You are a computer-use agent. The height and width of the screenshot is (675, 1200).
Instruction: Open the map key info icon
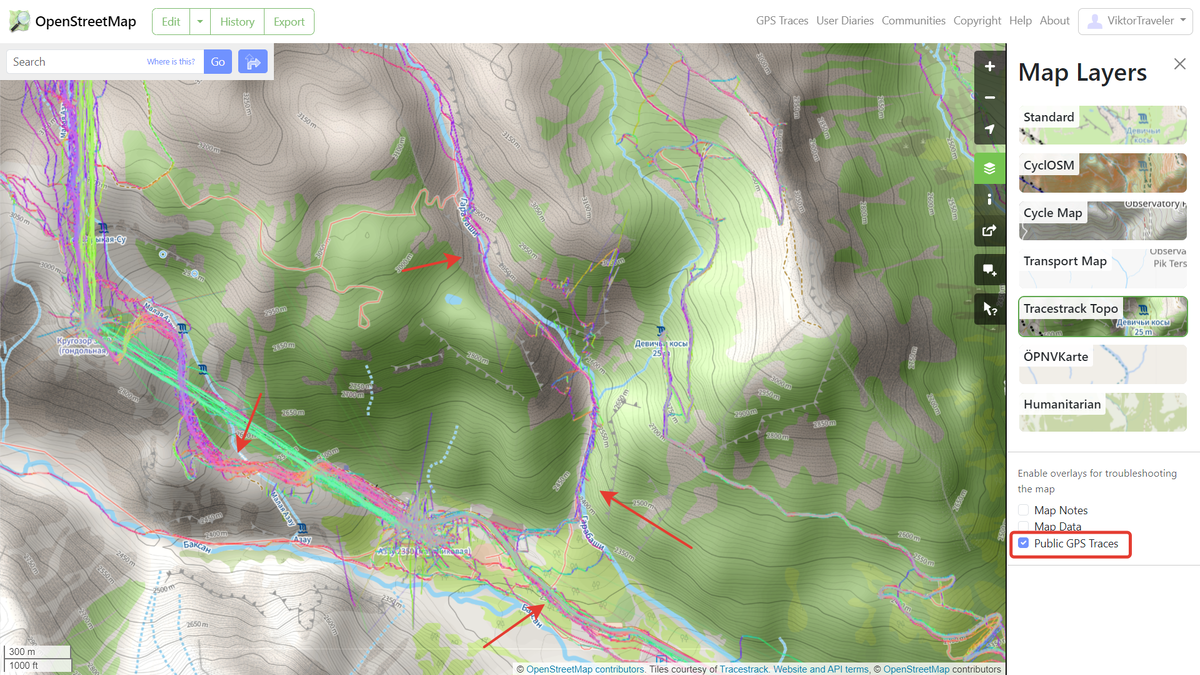pyautogui.click(x=990, y=199)
